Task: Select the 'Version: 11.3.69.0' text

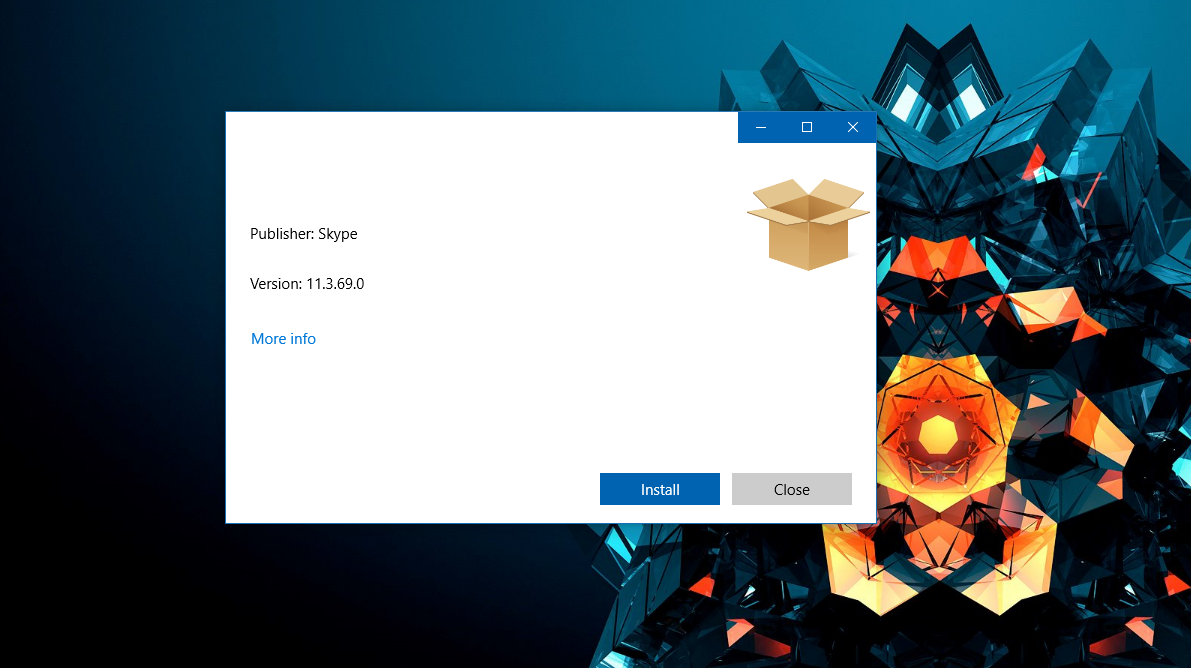Action: pos(307,283)
